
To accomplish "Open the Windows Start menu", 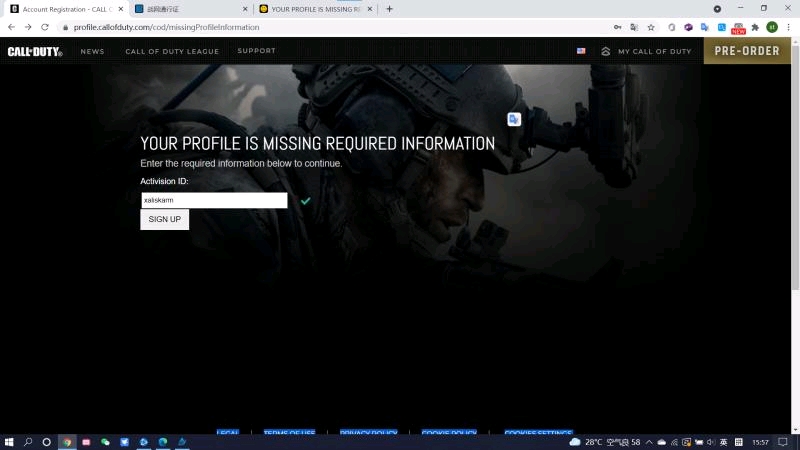I will (9, 442).
